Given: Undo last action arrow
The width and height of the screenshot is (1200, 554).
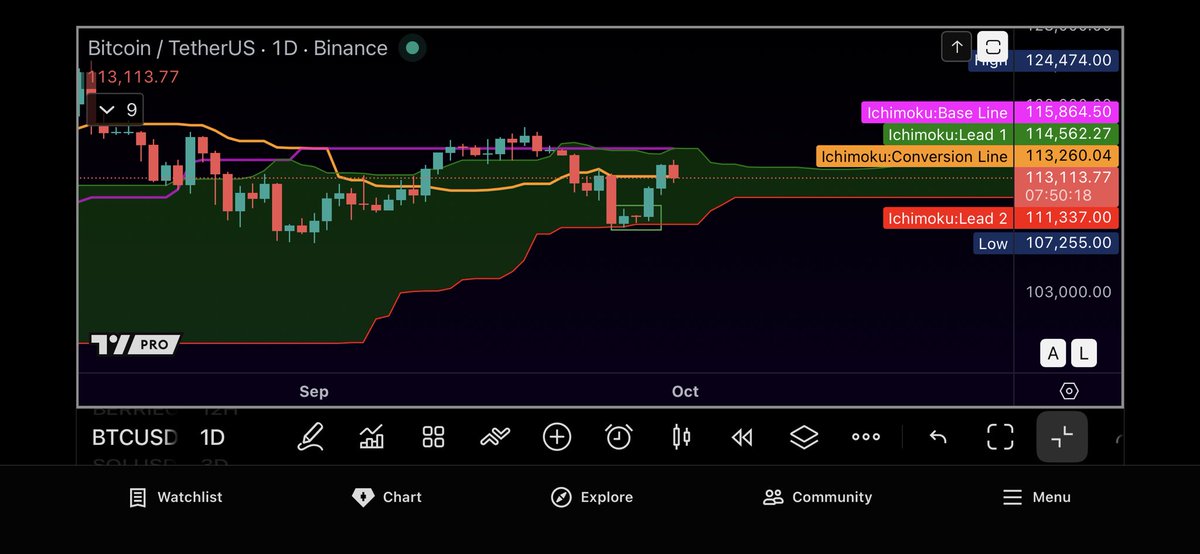Looking at the screenshot, I should click(938, 437).
